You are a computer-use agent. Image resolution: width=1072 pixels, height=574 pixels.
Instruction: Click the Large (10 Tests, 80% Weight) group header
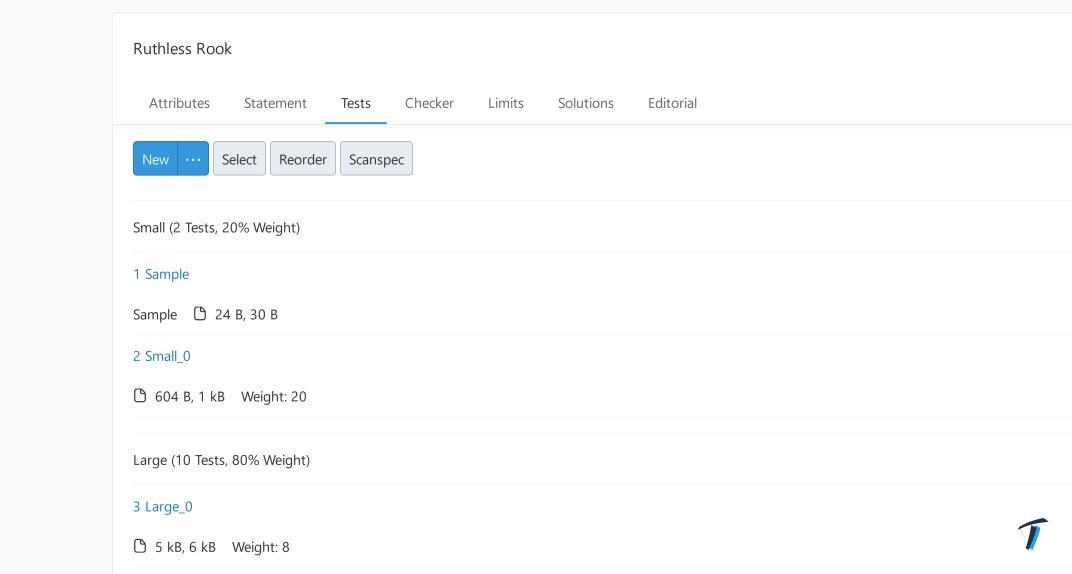(x=221, y=460)
